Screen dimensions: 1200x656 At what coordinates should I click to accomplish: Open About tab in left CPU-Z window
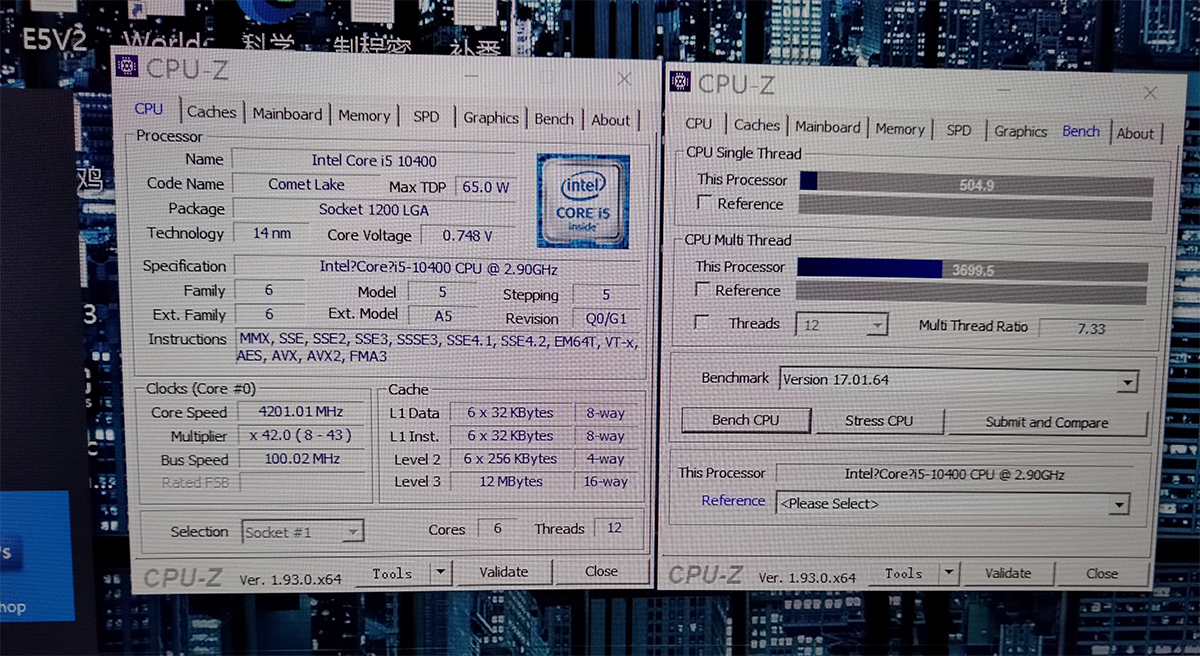[x=610, y=120]
